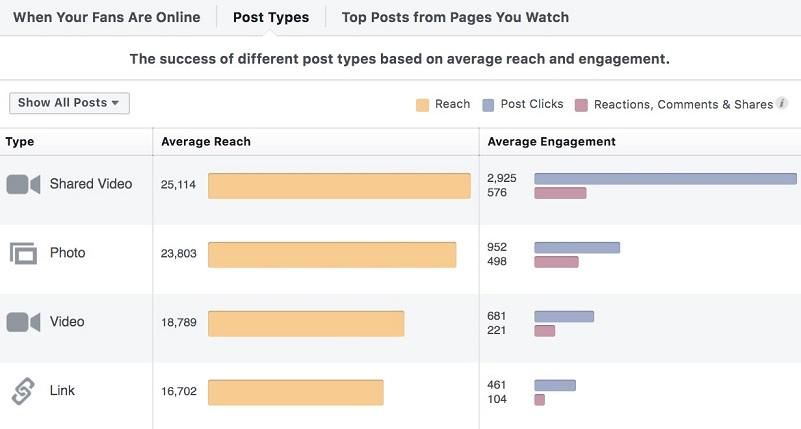This screenshot has width=801, height=429.
Task: Click the orange Reach legend swatch
Action: (x=422, y=104)
